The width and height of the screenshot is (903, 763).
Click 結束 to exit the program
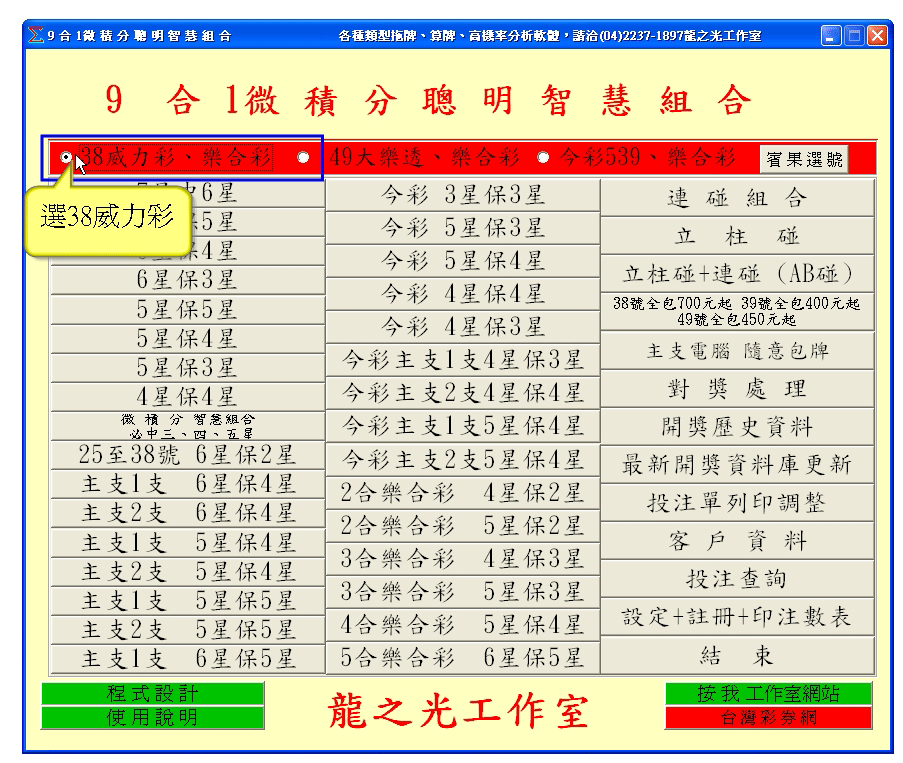pyautogui.click(x=737, y=655)
